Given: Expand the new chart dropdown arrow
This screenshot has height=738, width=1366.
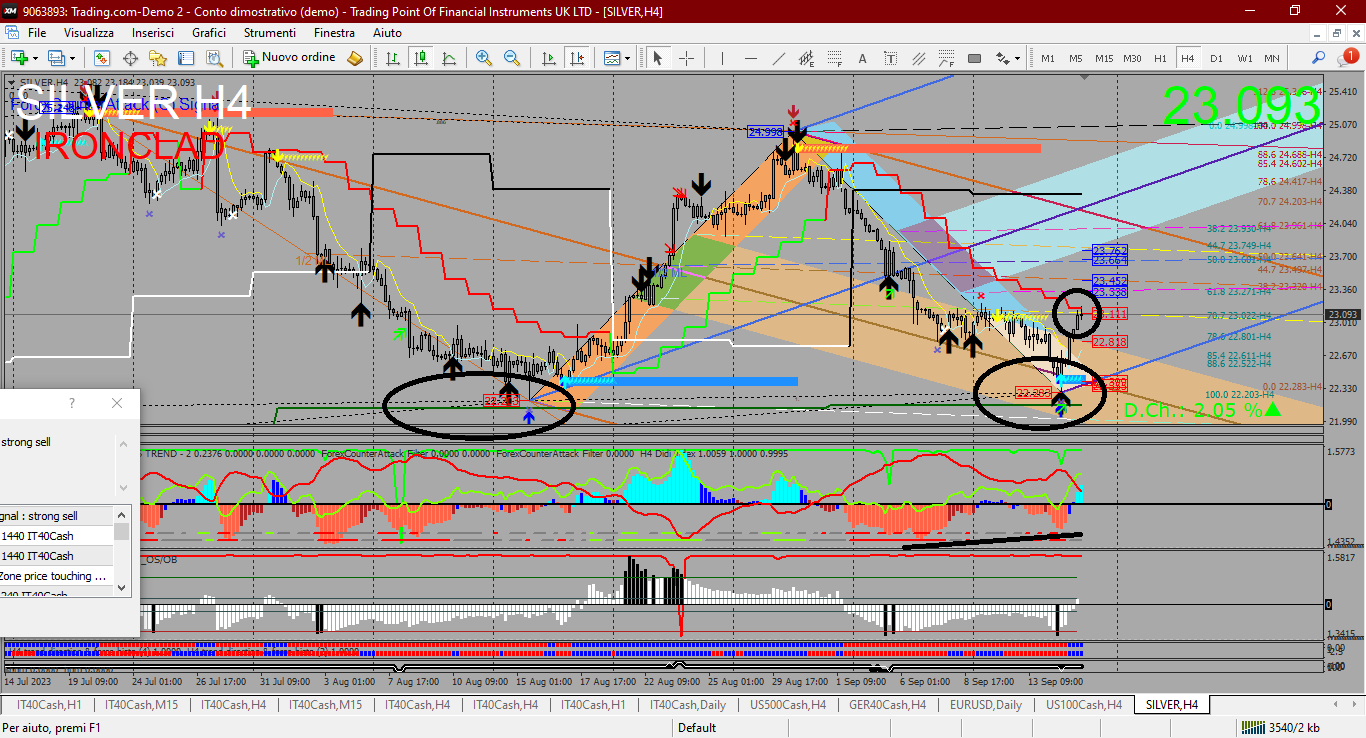Looking at the screenshot, I should point(36,58).
